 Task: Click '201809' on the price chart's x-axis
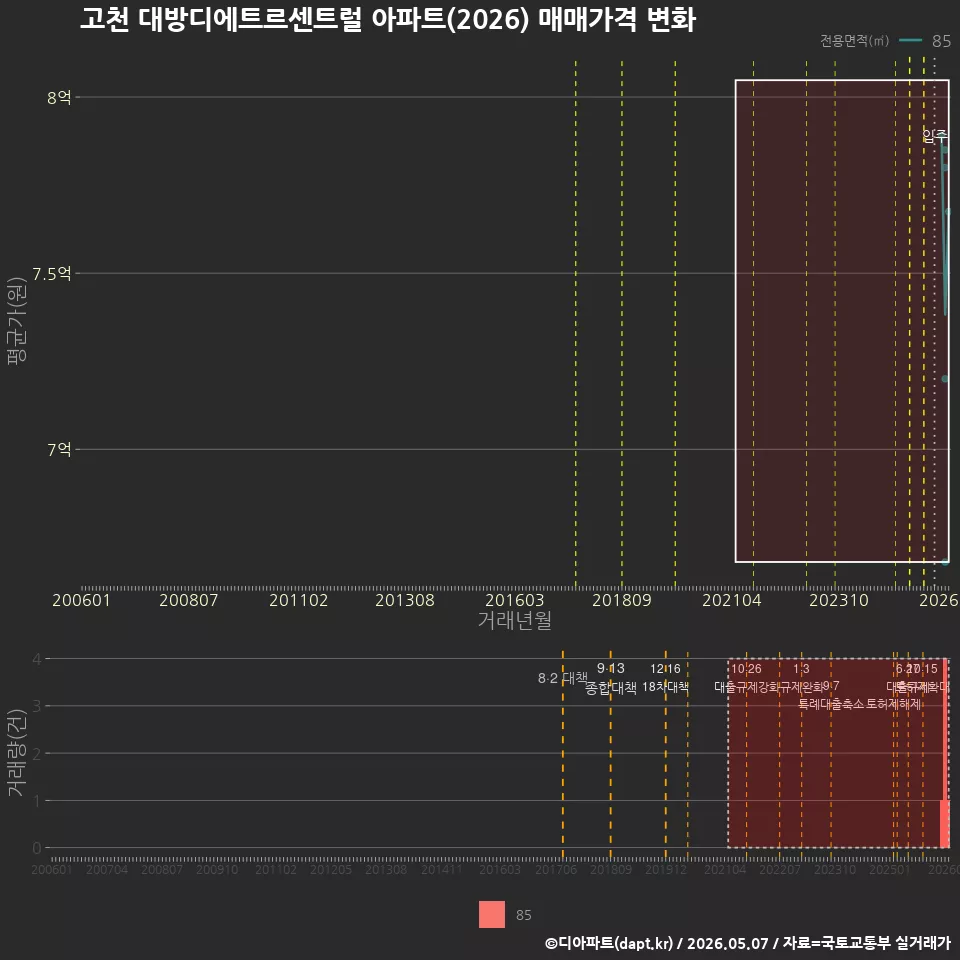pos(621,600)
